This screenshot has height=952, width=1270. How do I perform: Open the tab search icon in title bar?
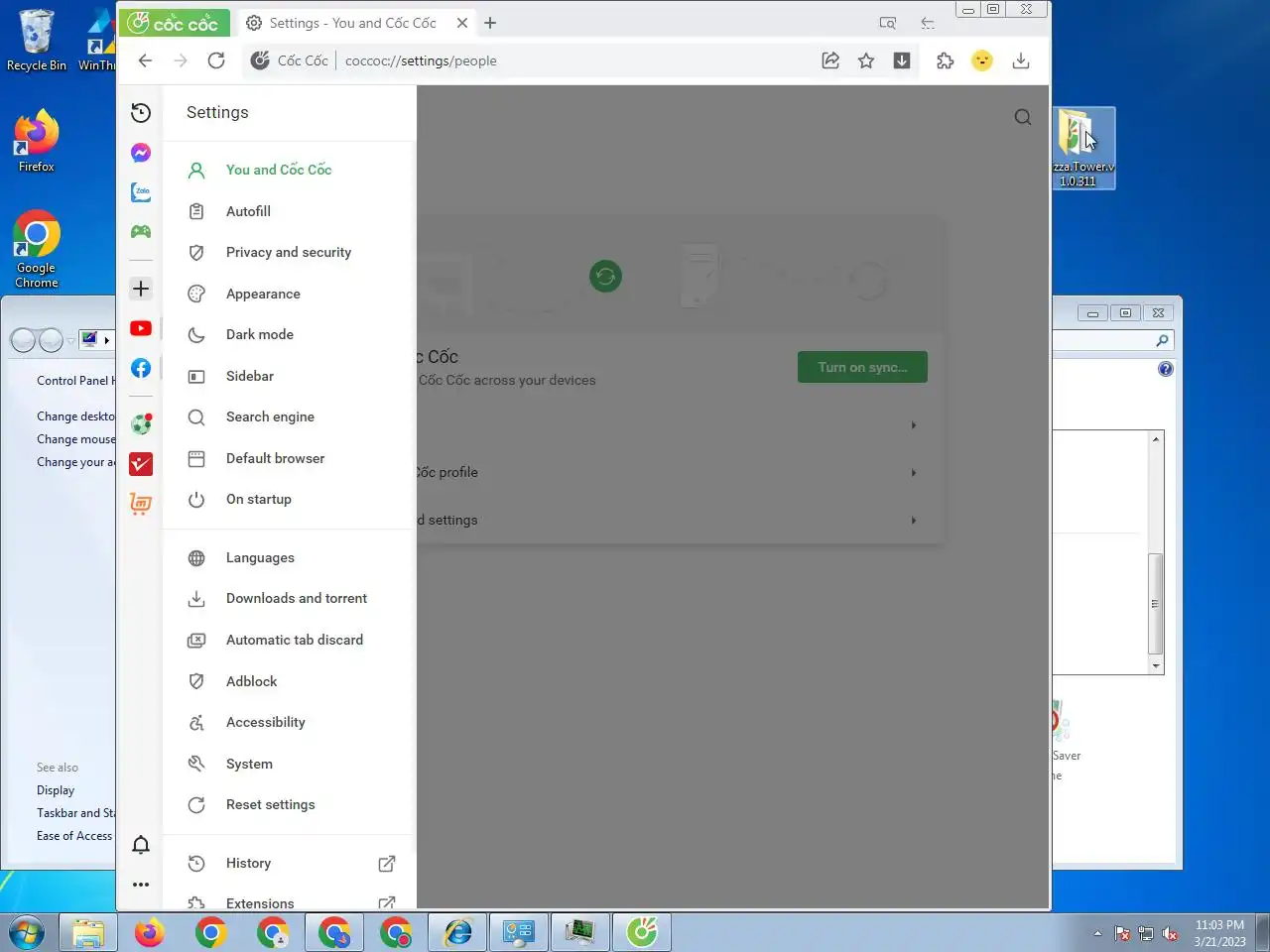888,23
